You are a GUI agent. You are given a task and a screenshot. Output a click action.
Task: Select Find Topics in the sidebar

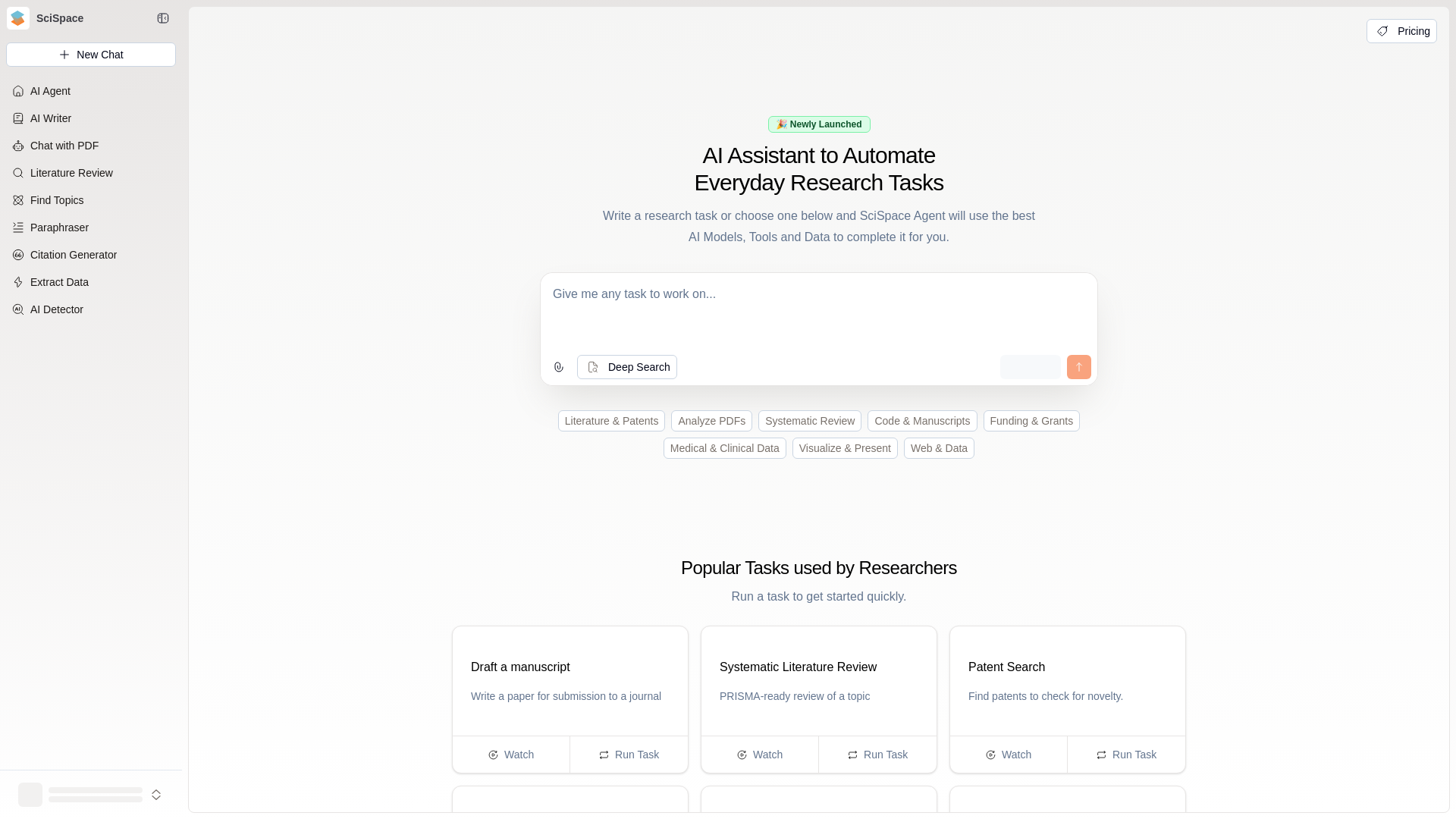point(91,200)
